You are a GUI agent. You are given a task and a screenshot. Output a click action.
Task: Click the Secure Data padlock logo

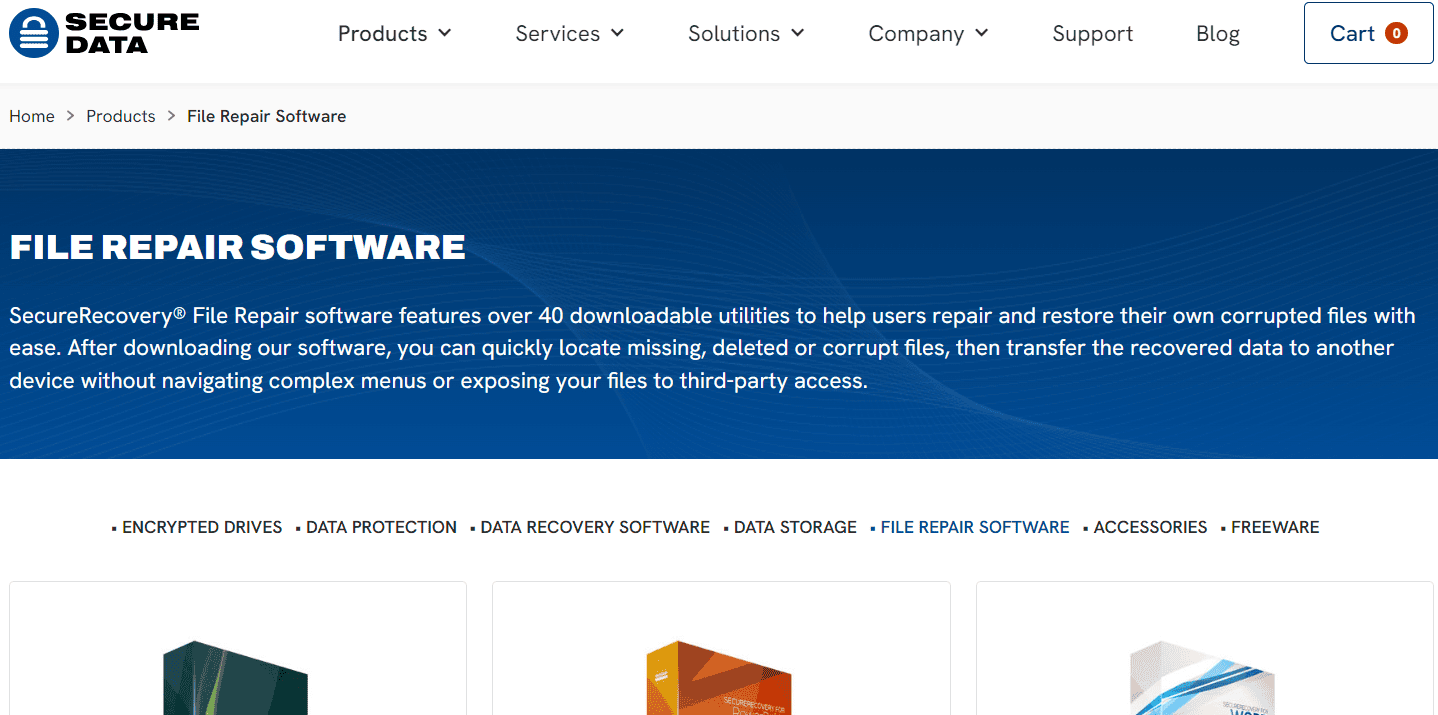pyautogui.click(x=104, y=33)
